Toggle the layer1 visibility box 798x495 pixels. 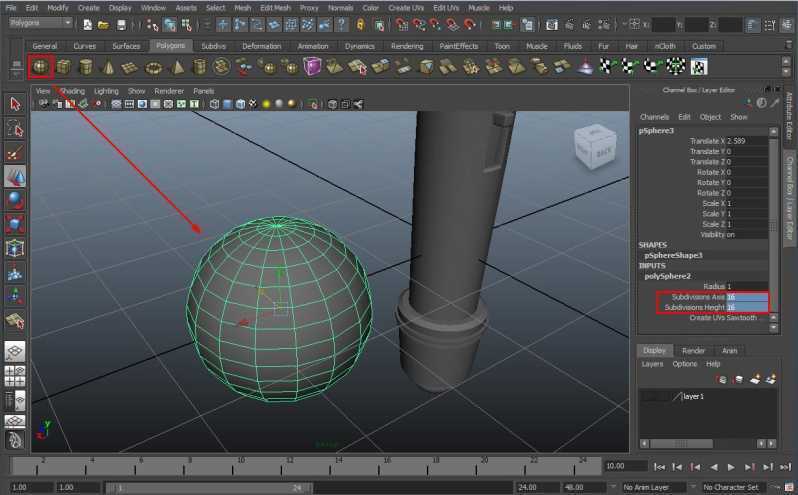click(x=647, y=397)
